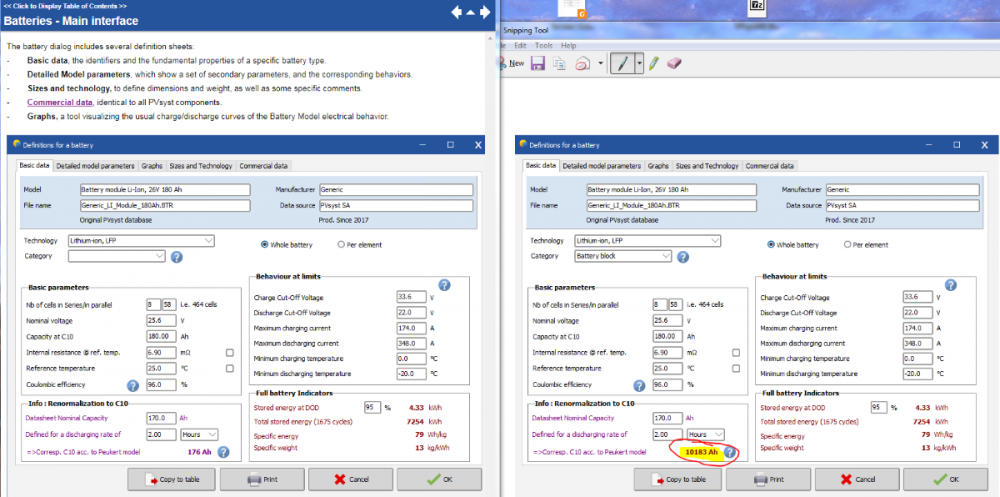Copy the snip using the Snipping Tool copy icon

tap(559, 63)
